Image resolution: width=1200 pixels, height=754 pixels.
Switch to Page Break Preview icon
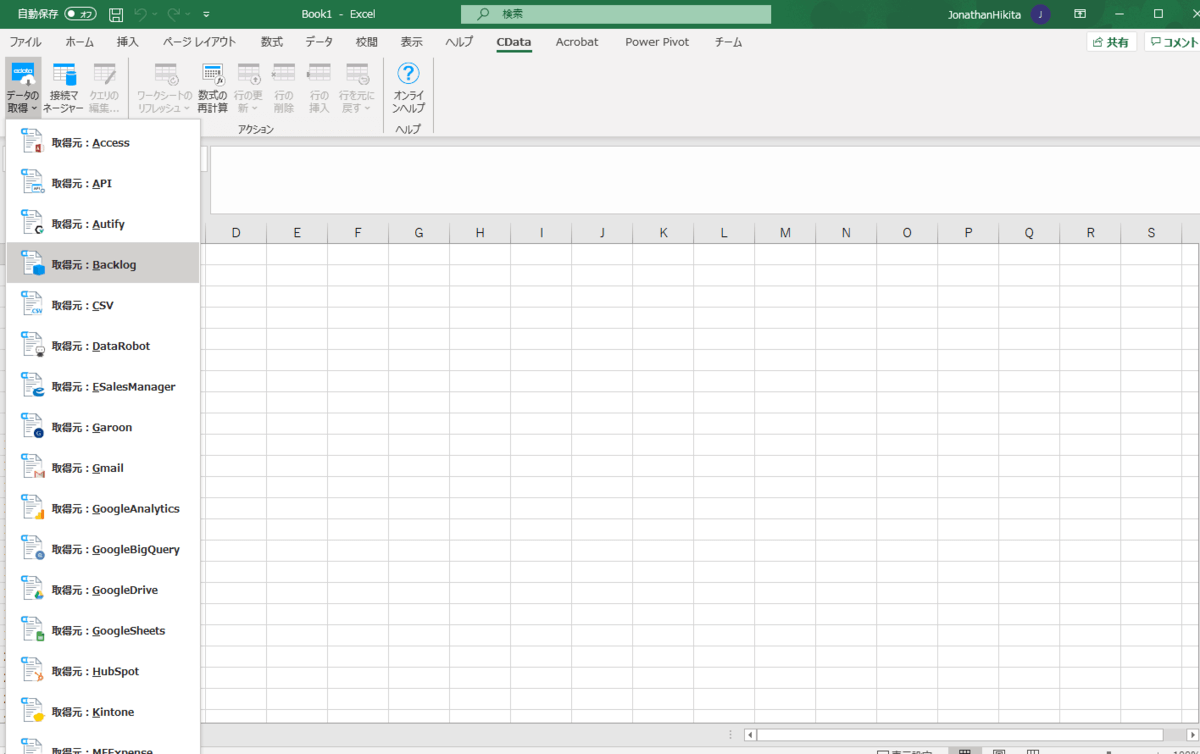coord(1034,751)
